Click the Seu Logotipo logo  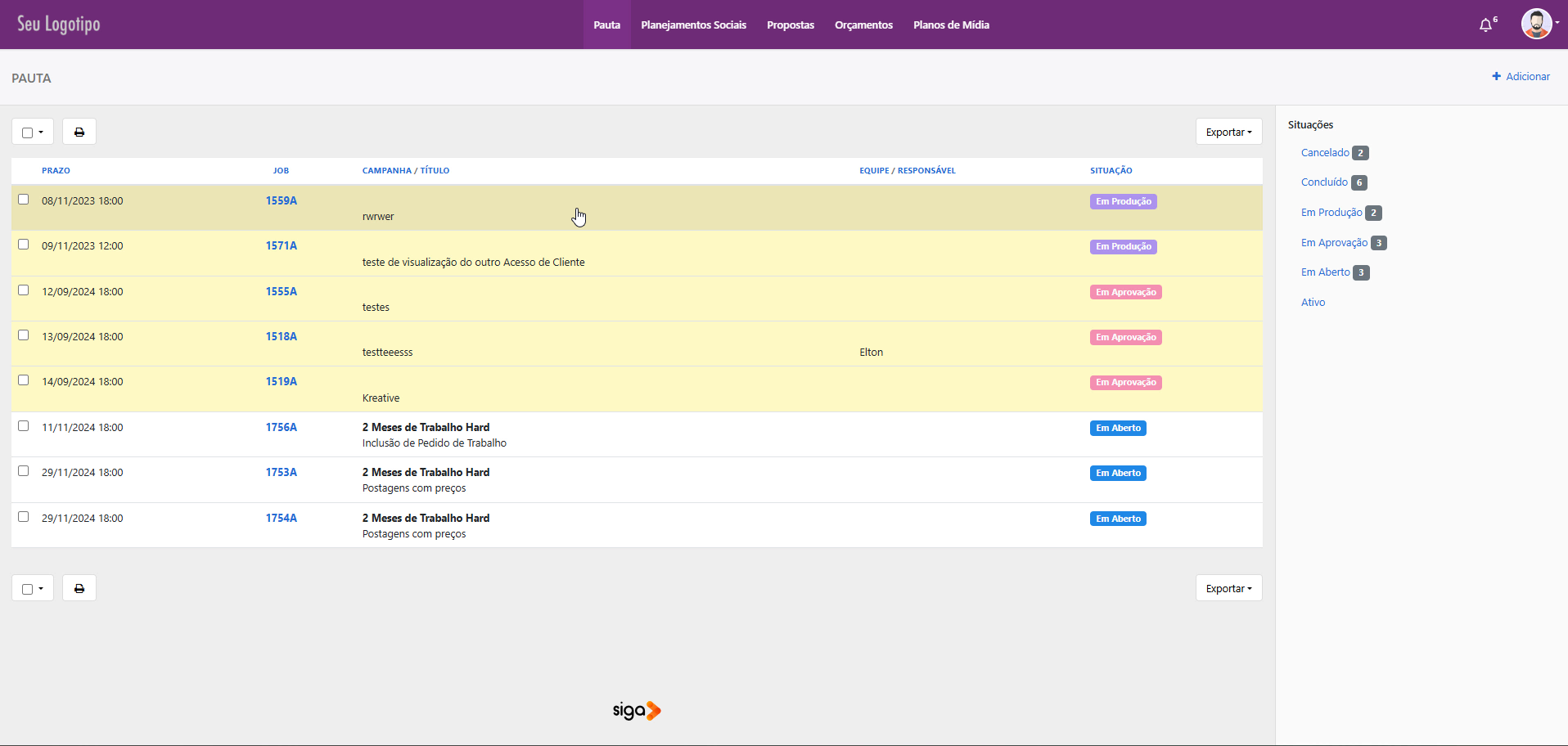pyautogui.click(x=59, y=24)
